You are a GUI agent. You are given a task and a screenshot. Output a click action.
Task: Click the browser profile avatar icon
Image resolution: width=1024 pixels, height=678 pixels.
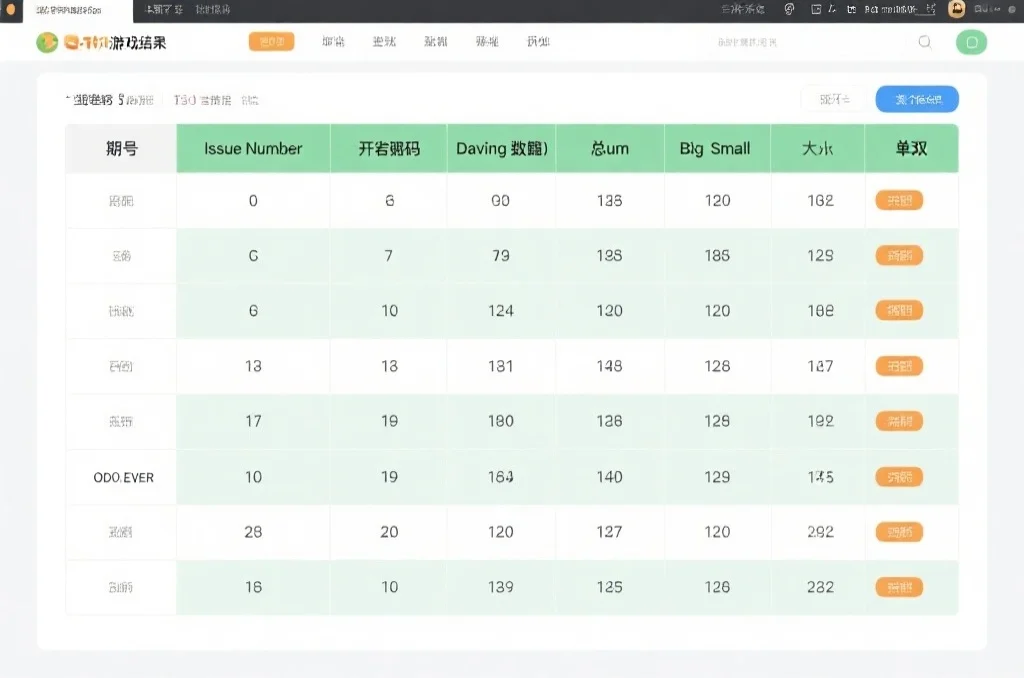[956, 9]
